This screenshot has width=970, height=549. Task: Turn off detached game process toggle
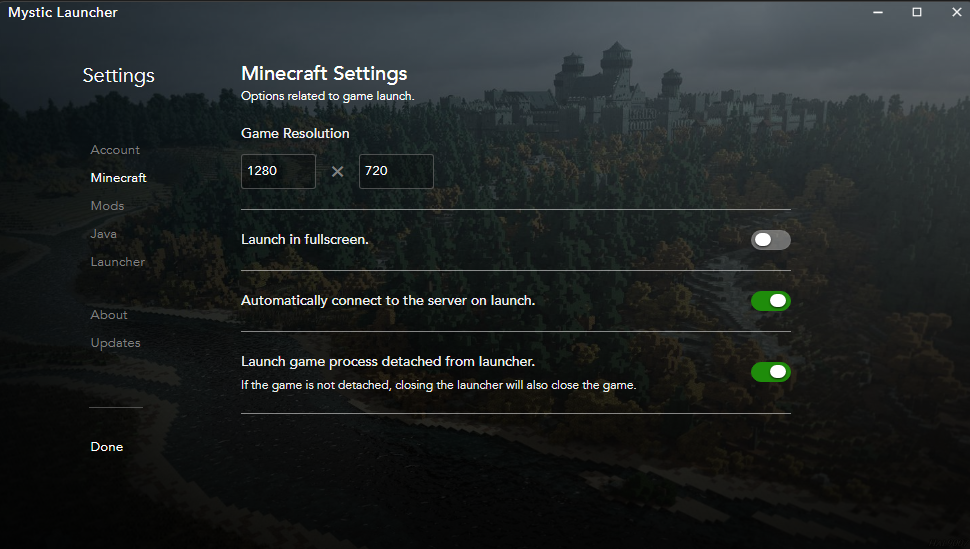coord(771,372)
